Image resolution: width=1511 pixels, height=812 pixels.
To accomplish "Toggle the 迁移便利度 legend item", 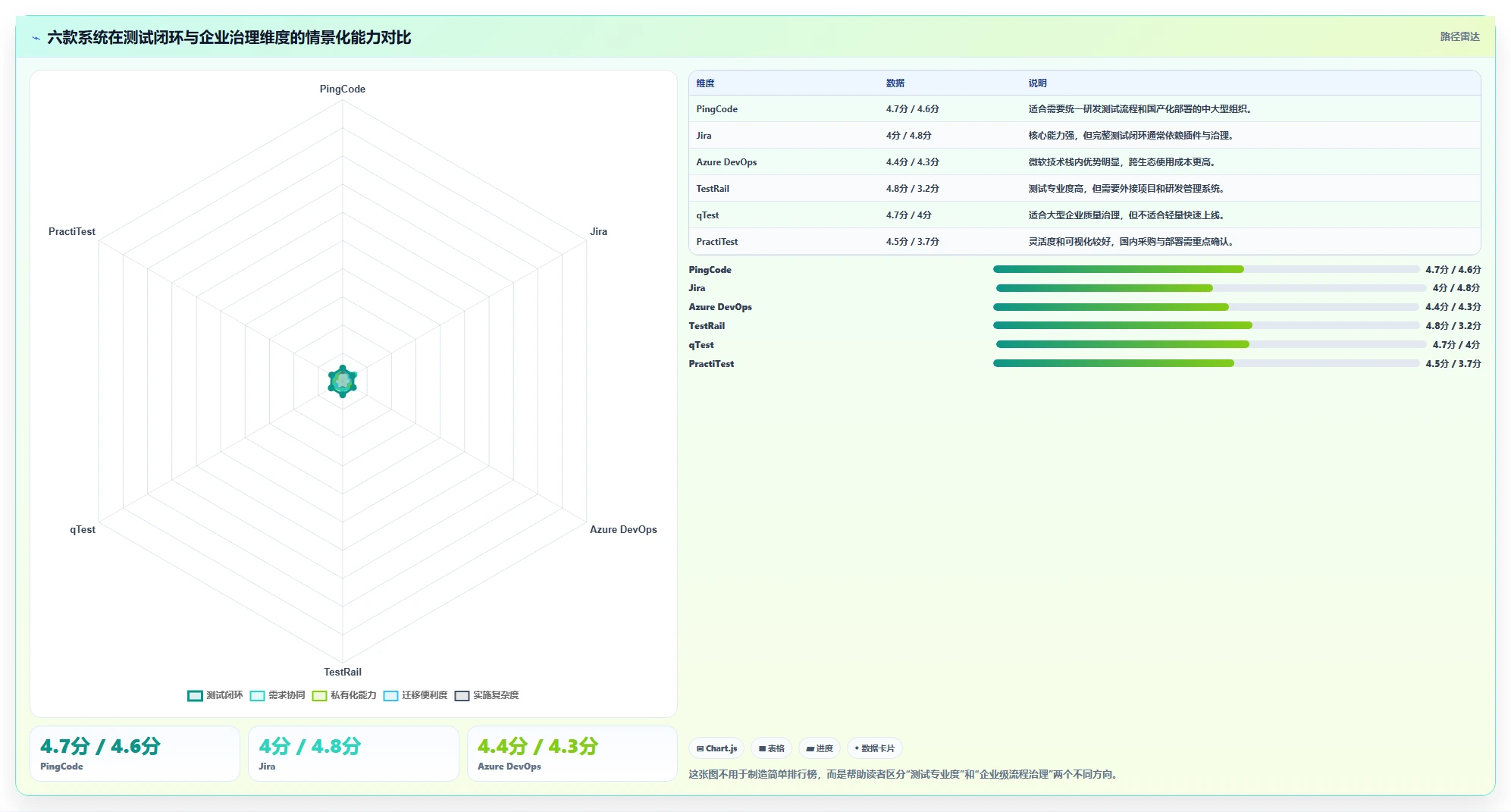I will 415,695.
